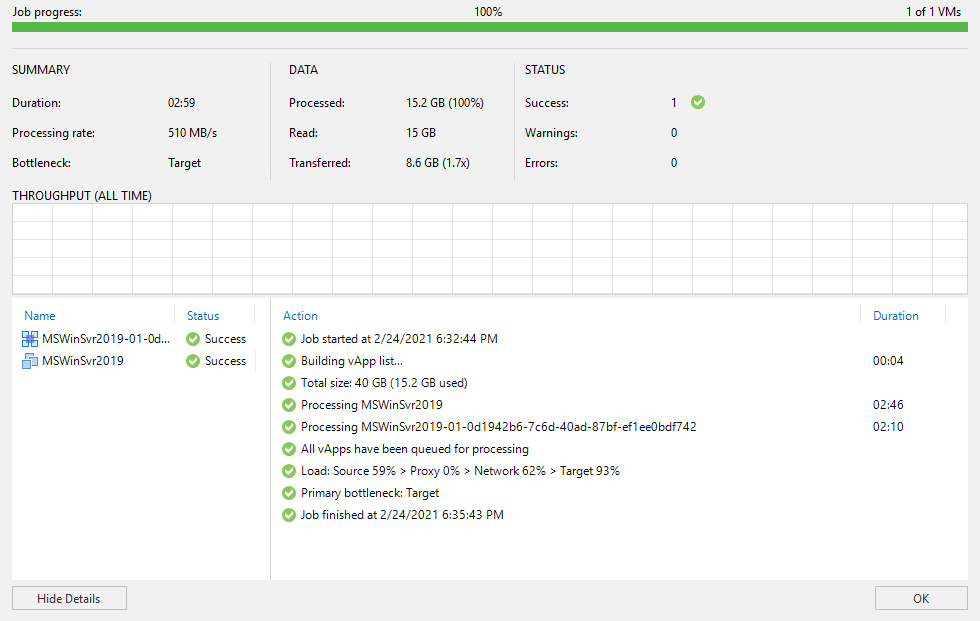Click the 02:46 duration value
The width and height of the screenshot is (980, 621).
click(888, 405)
